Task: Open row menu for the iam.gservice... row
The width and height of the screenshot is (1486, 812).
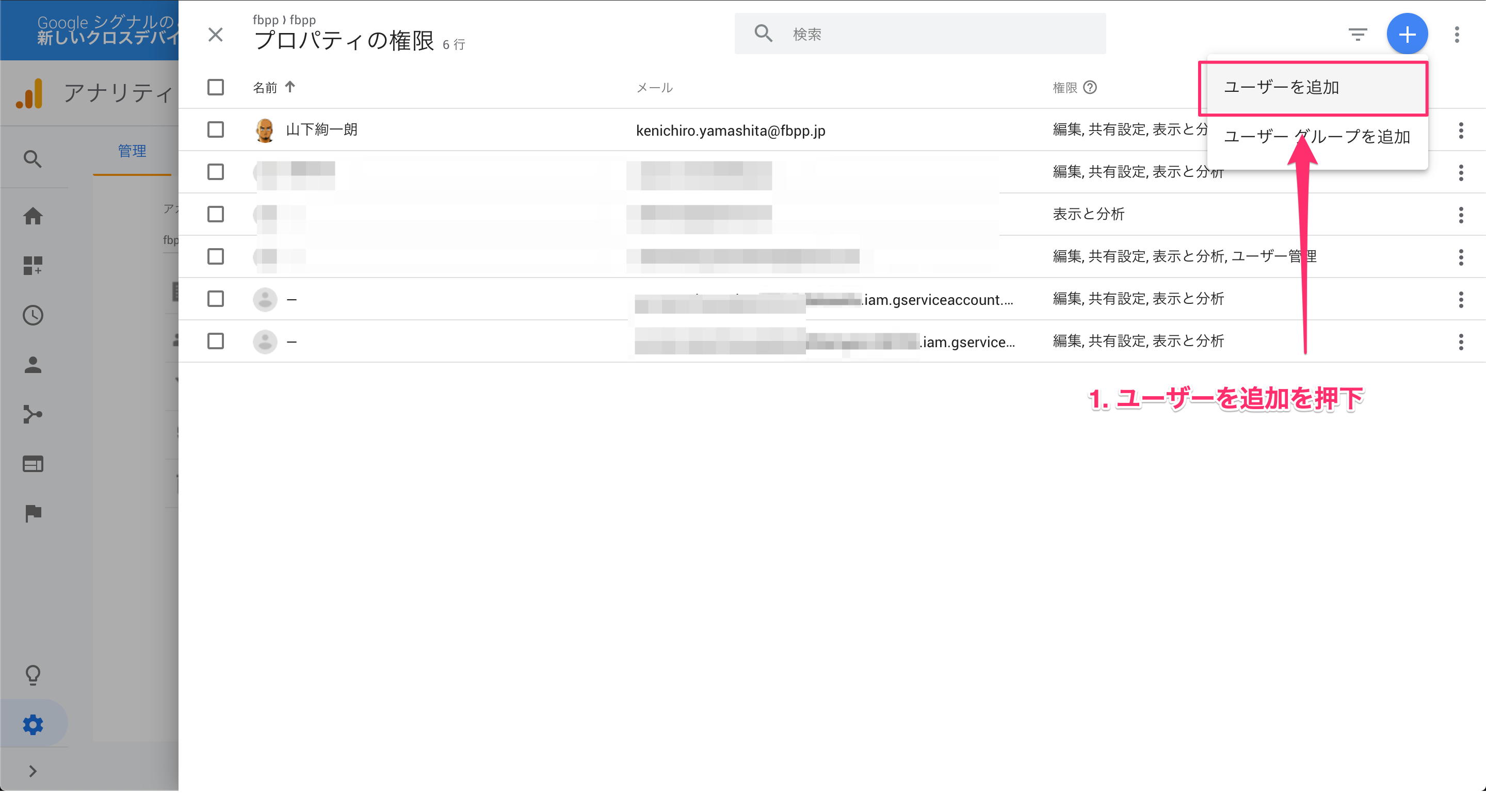Action: pos(1461,342)
